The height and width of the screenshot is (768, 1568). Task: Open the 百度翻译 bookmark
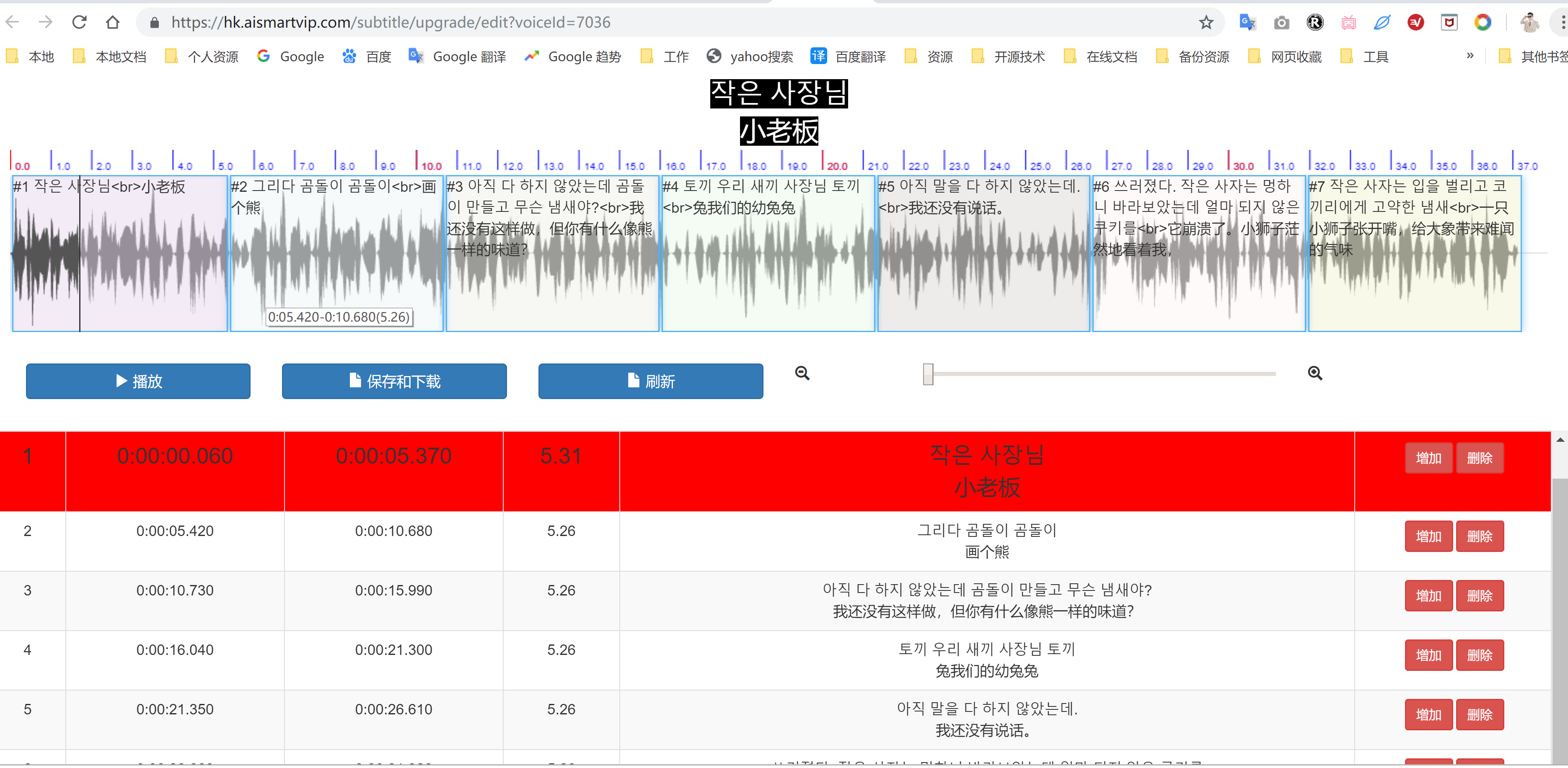[849, 57]
